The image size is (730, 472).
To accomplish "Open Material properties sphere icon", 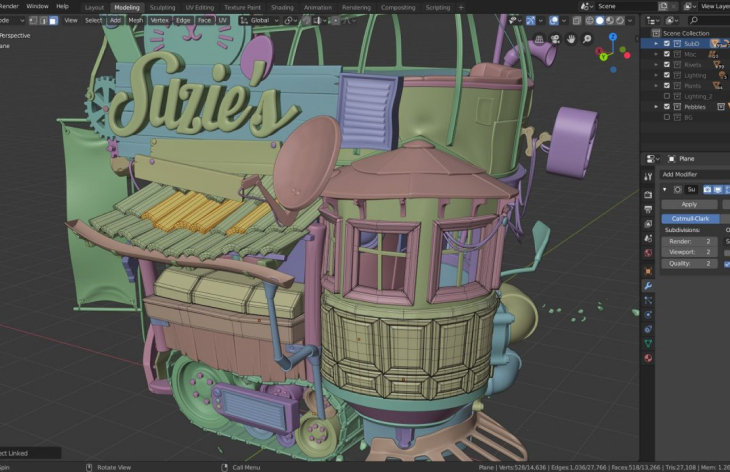I will (648, 358).
